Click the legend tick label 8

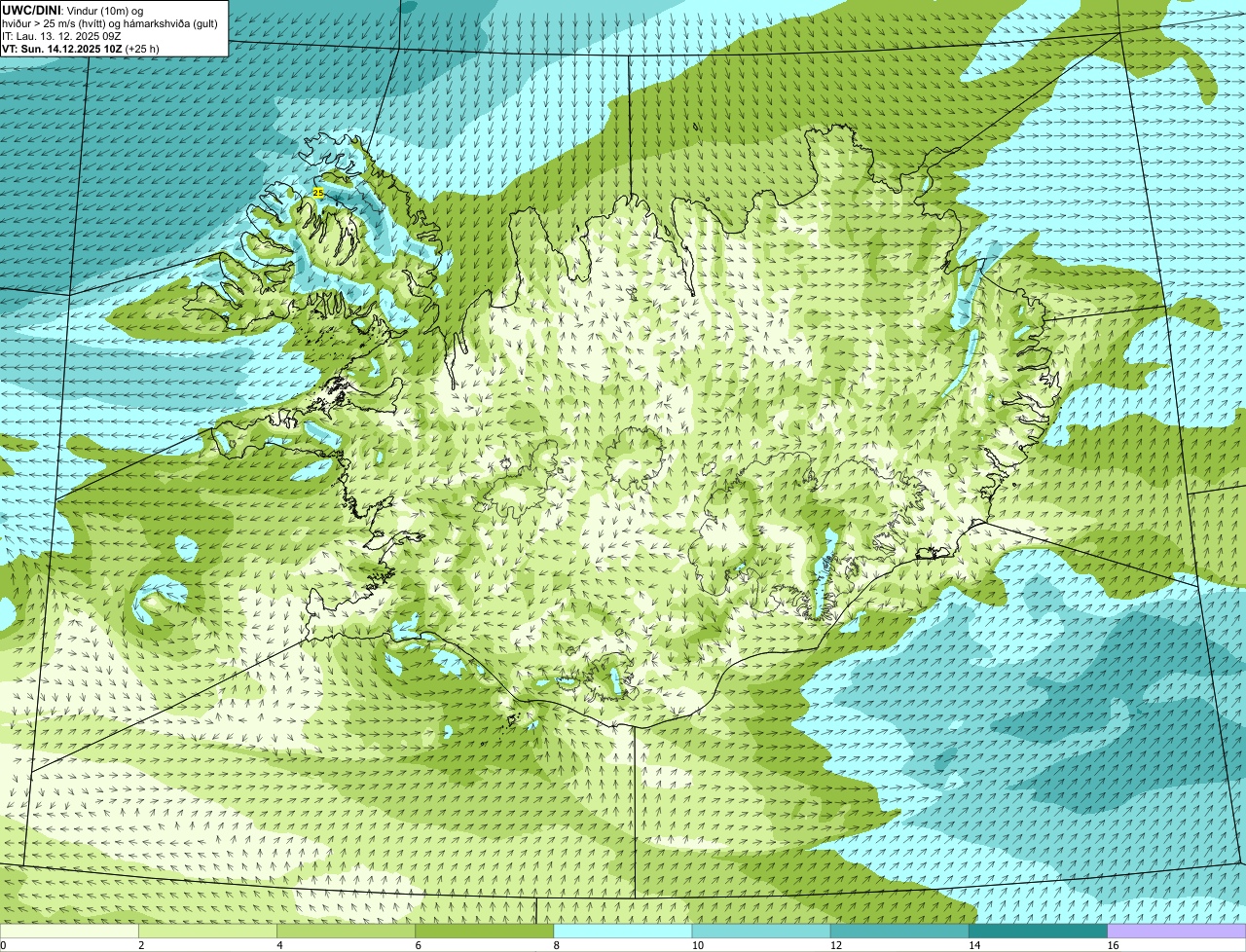point(556,945)
